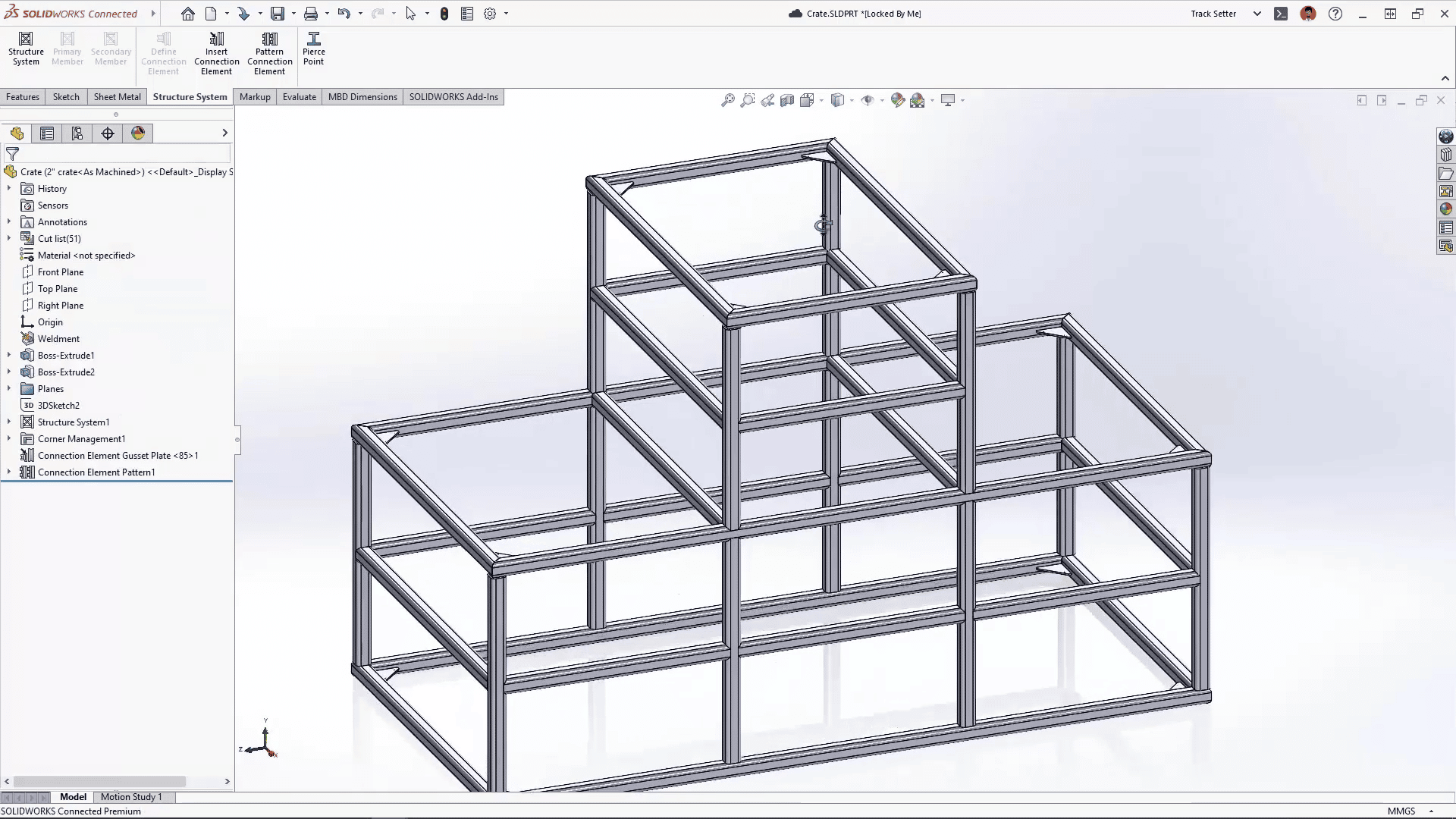Expand the Boss-Extrude1 feature
Image resolution: width=1456 pixels, height=819 pixels.
tap(8, 355)
